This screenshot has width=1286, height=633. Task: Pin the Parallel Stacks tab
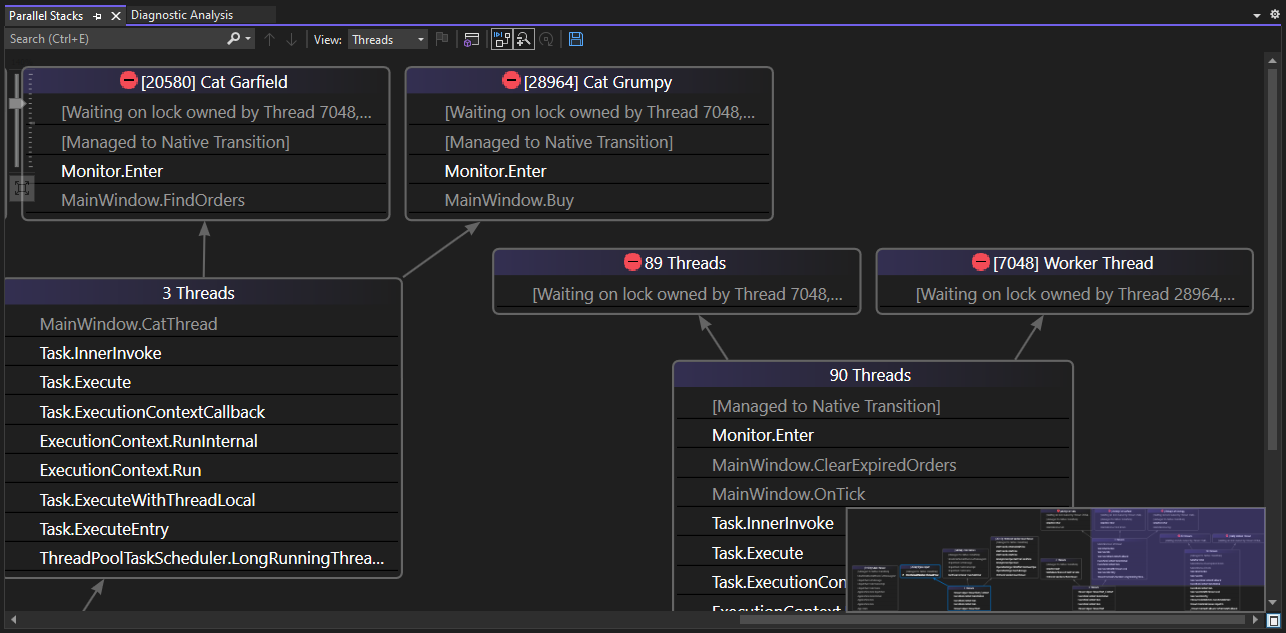(x=98, y=16)
